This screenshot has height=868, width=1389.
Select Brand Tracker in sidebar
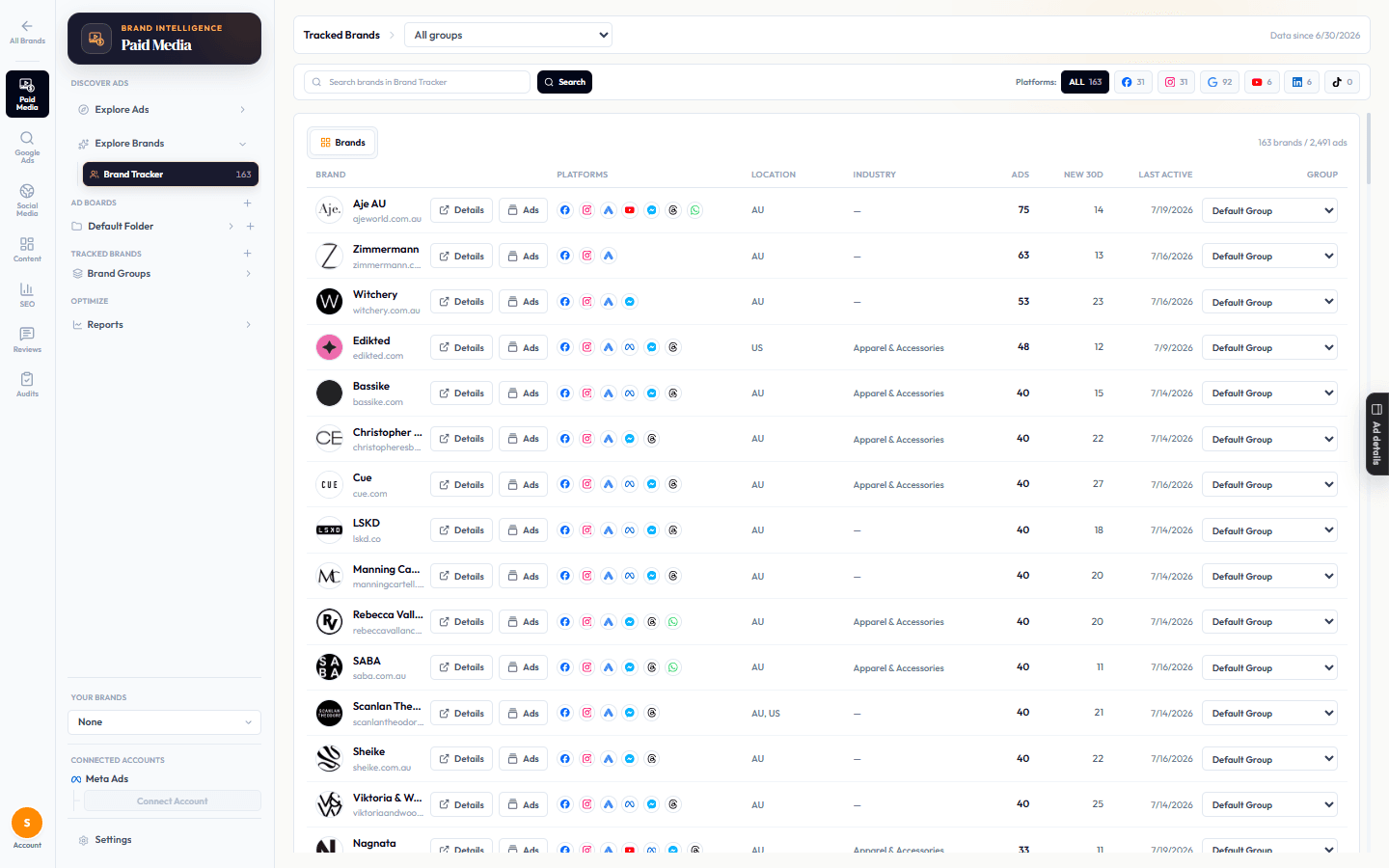(171, 175)
